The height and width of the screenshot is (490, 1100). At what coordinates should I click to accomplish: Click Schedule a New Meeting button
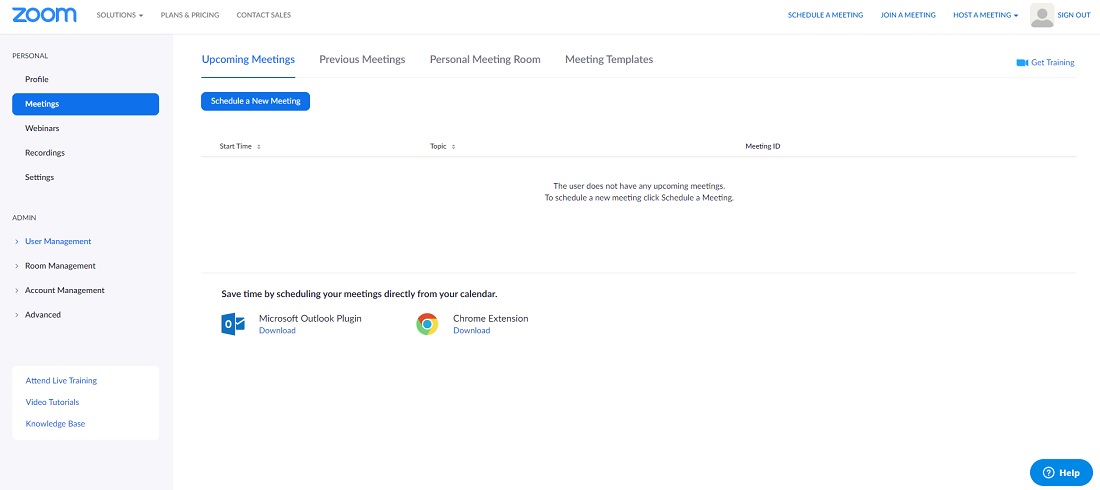[255, 101]
